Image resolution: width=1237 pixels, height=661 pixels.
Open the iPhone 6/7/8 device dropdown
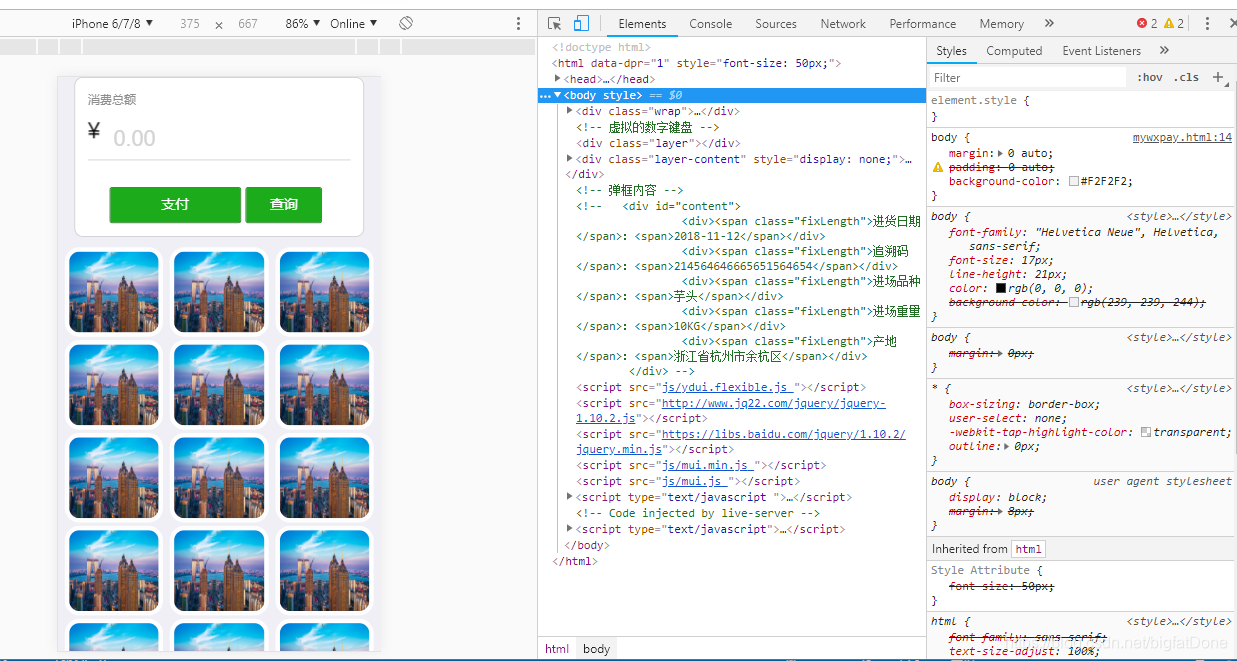coord(112,23)
